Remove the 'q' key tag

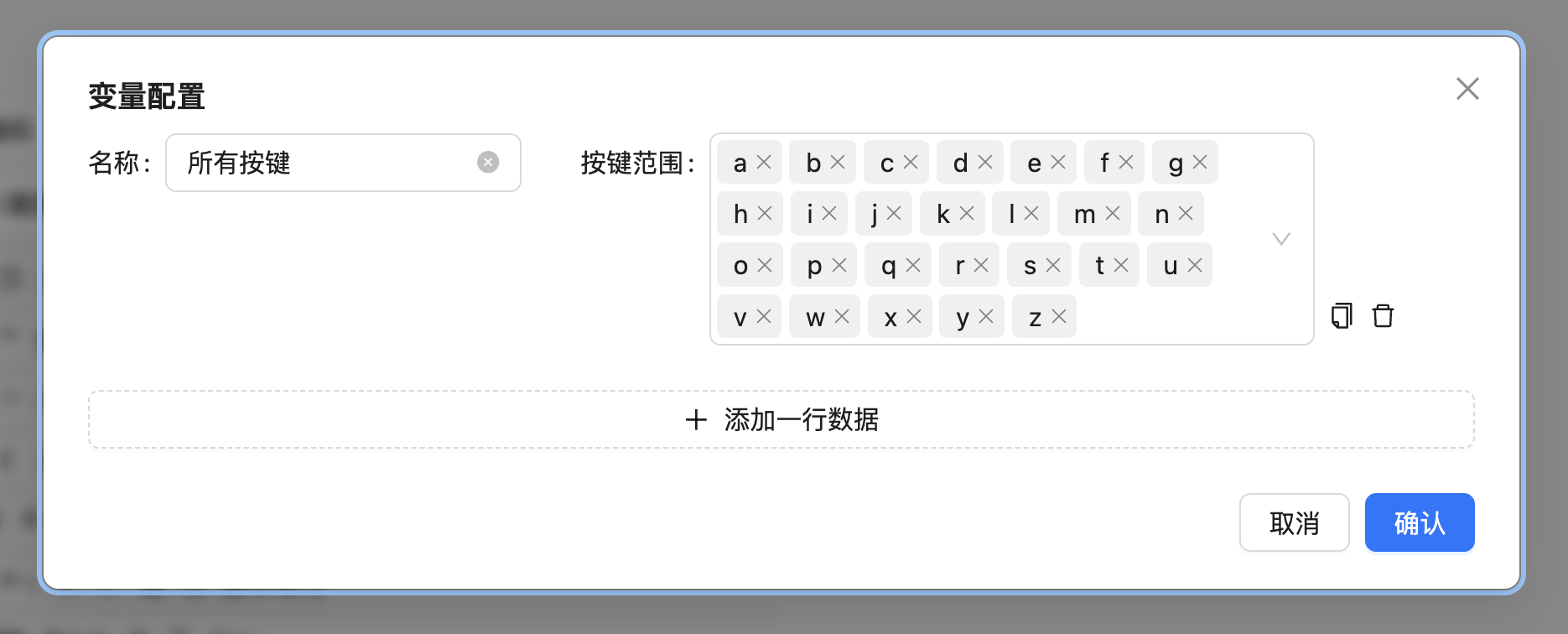point(913,266)
